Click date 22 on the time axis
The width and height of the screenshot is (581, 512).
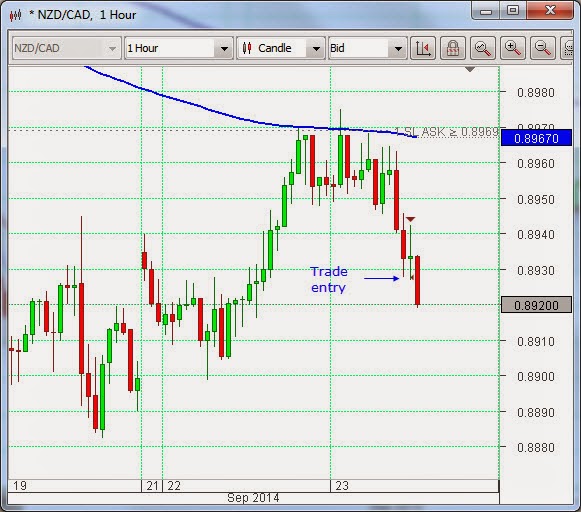(x=174, y=486)
